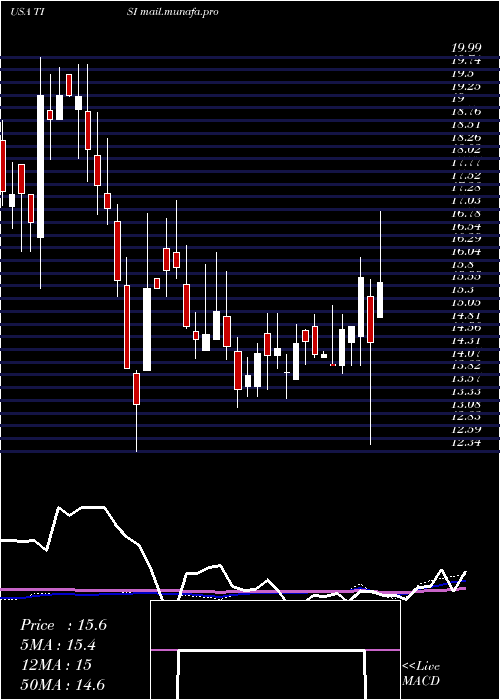The width and height of the screenshot is (500, 700).
Task: Click the 12.34 price label
Action: click(465, 442)
